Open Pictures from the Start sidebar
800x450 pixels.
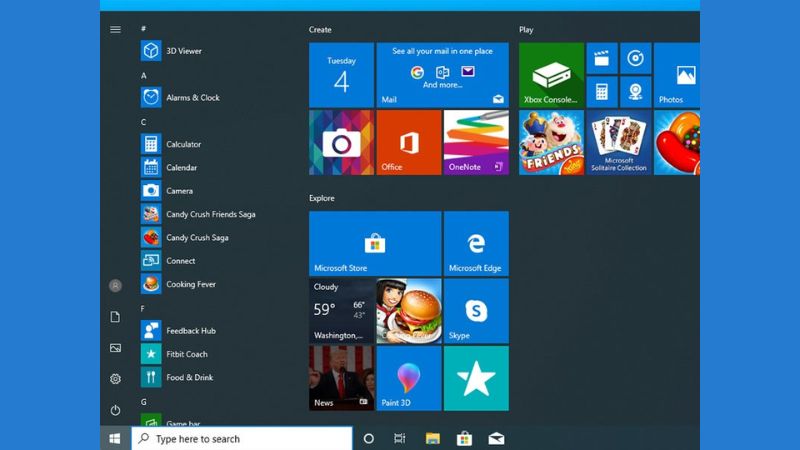115,348
